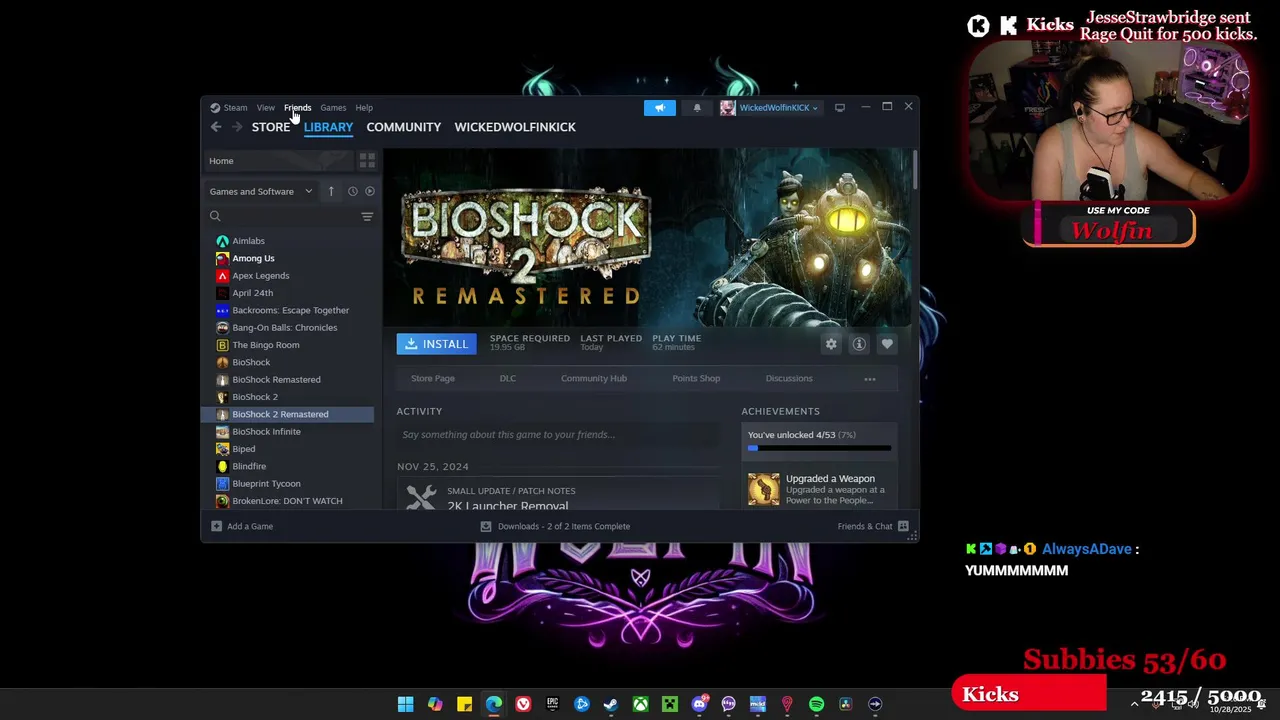Open the announcements megaphone button
The image size is (1280, 720).
660,108
